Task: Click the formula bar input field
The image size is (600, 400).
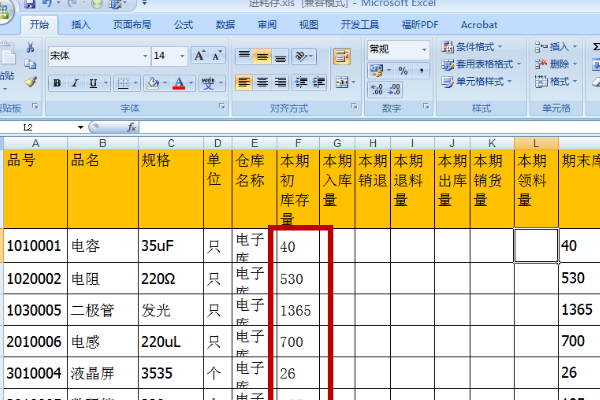Action: (370, 127)
